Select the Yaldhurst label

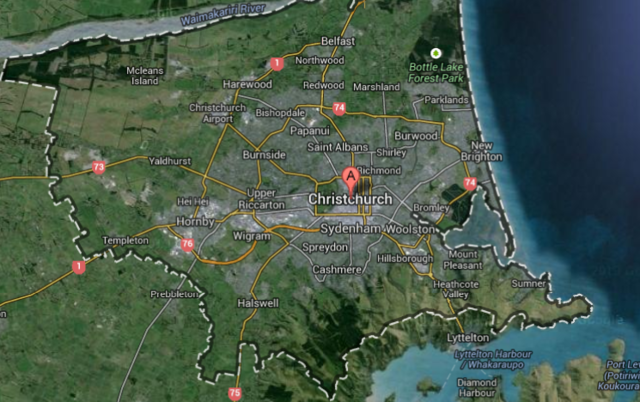(169, 161)
